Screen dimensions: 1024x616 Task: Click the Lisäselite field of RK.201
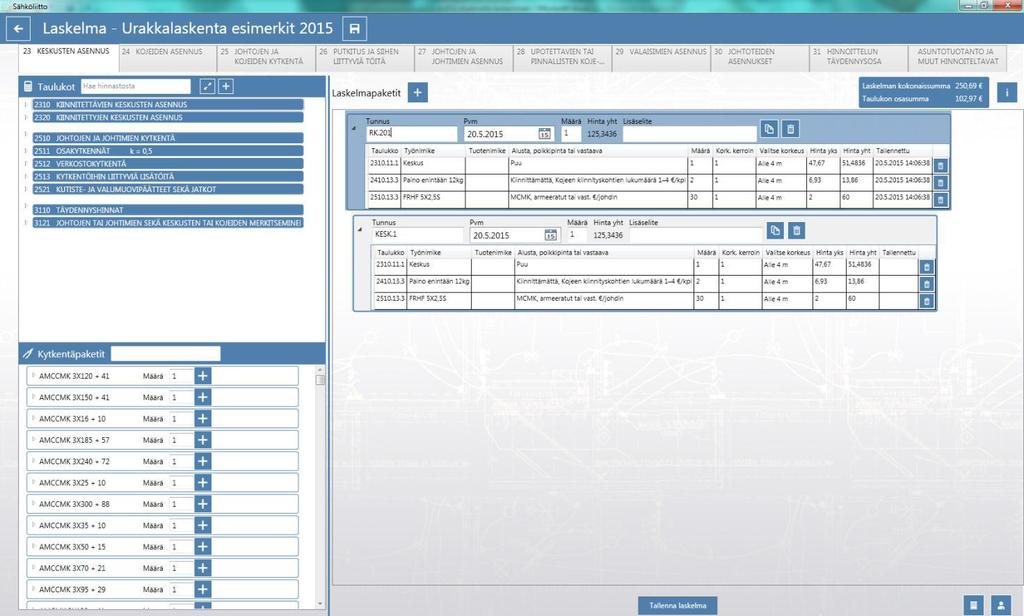click(x=690, y=133)
